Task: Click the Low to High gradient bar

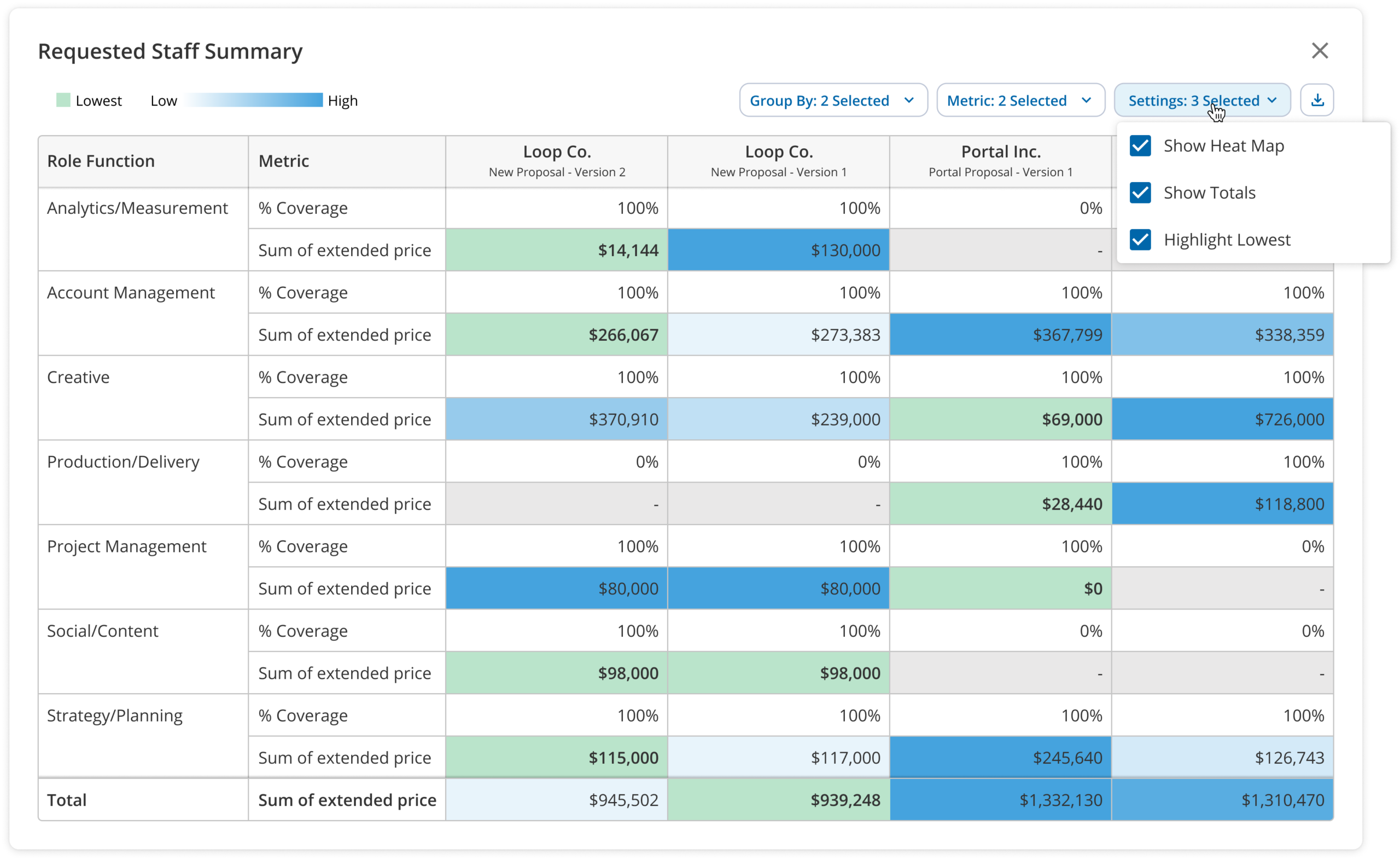Action: (x=254, y=100)
